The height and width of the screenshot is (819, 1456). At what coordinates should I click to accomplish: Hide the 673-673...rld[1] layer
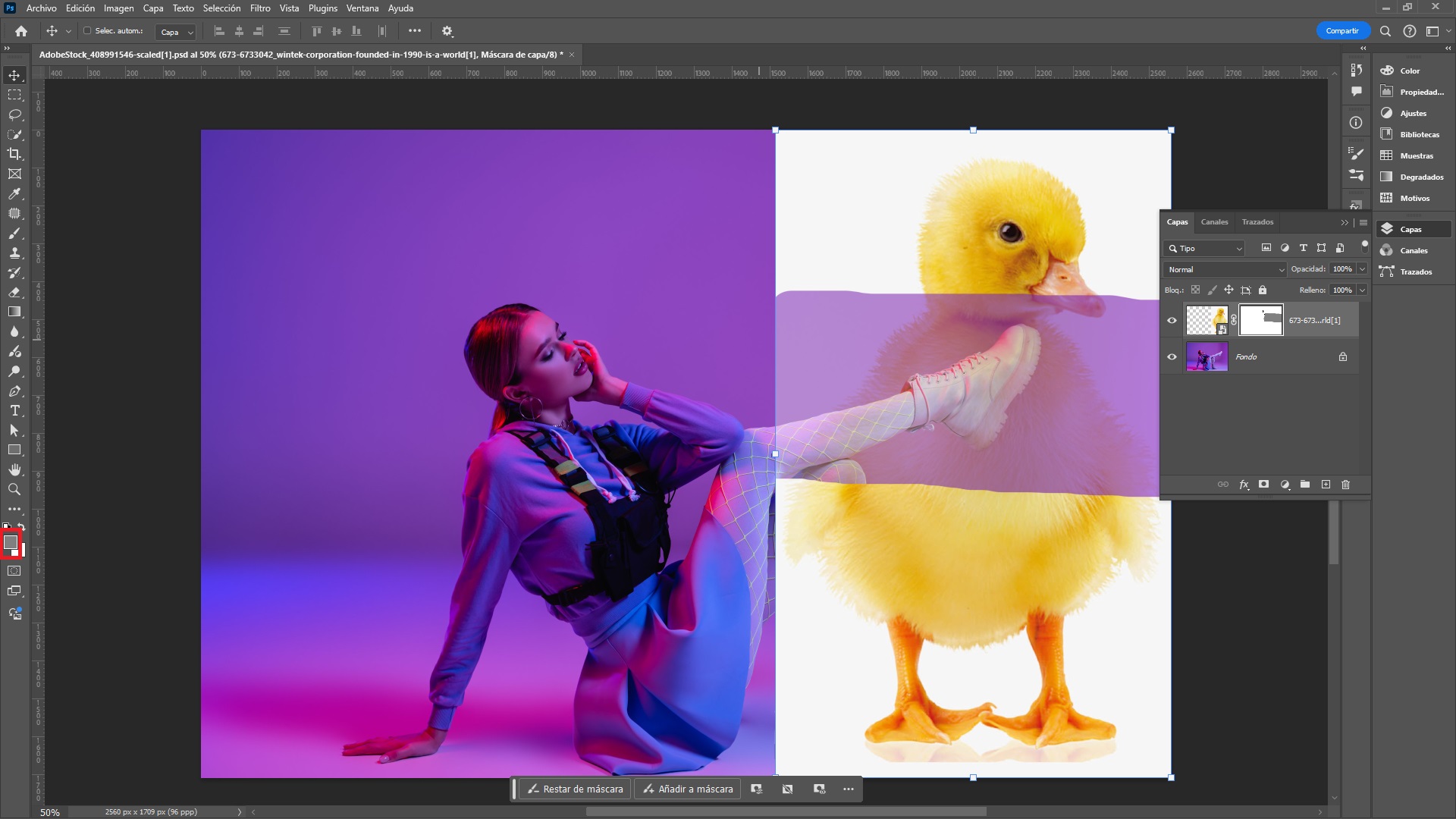[1172, 320]
